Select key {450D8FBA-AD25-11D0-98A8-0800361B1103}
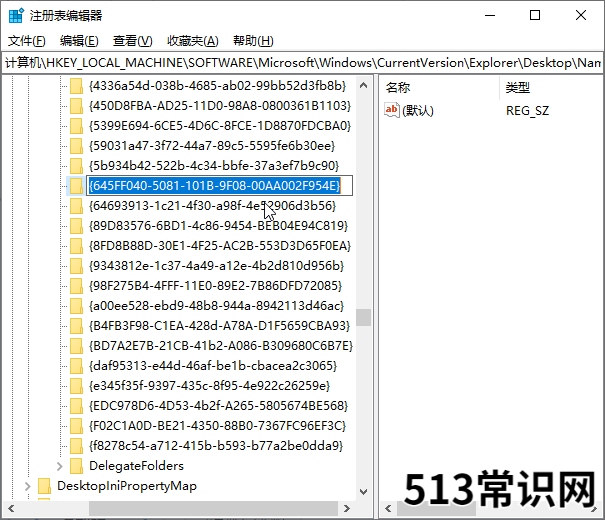This screenshot has height=520, width=605. [x=220, y=106]
